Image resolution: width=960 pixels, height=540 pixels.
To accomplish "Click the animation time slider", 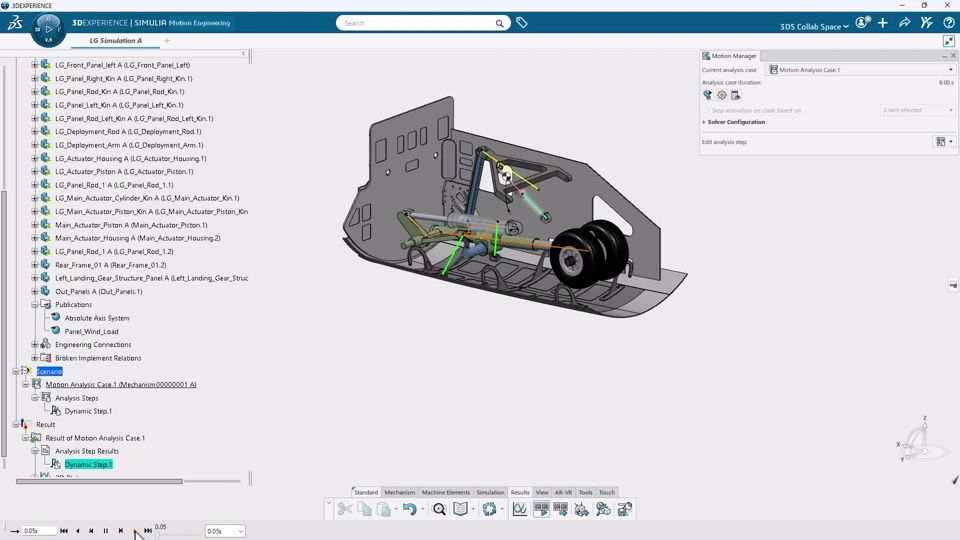I will (x=180, y=533).
